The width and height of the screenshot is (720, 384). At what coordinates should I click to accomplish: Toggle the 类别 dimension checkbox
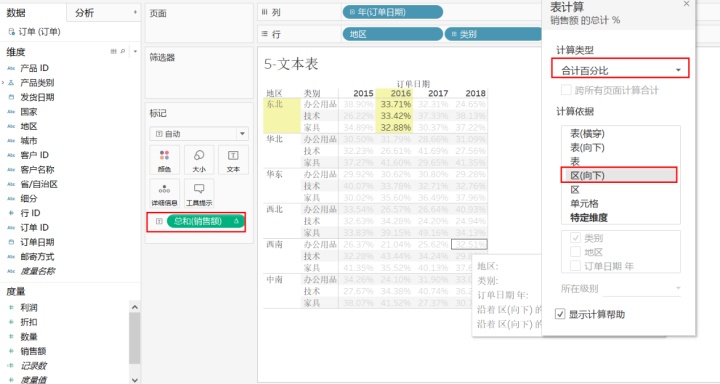point(575,238)
